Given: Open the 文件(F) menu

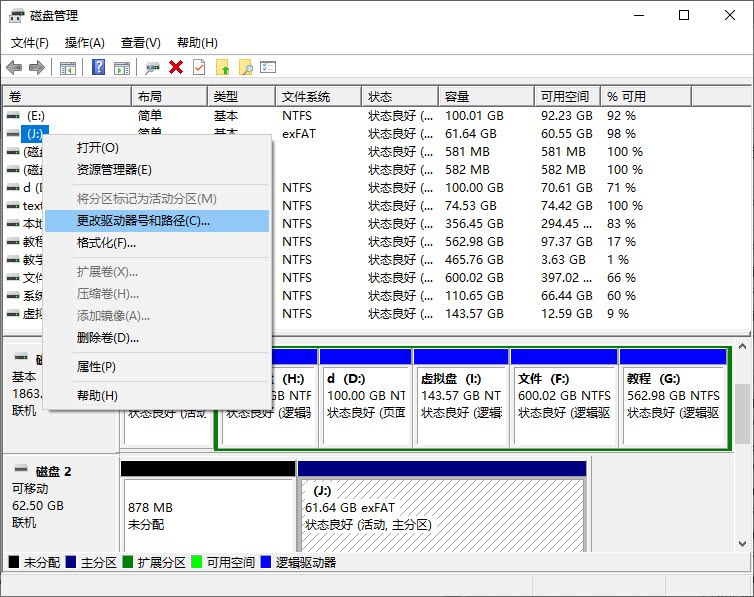Looking at the screenshot, I should click(x=30, y=43).
